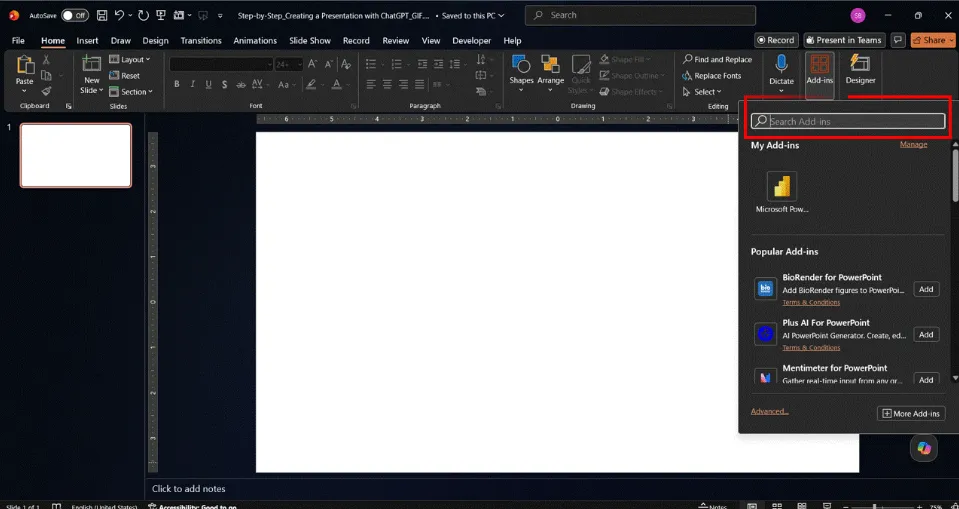Expand the Layout dropdown
The height and width of the screenshot is (509, 959).
130,59
